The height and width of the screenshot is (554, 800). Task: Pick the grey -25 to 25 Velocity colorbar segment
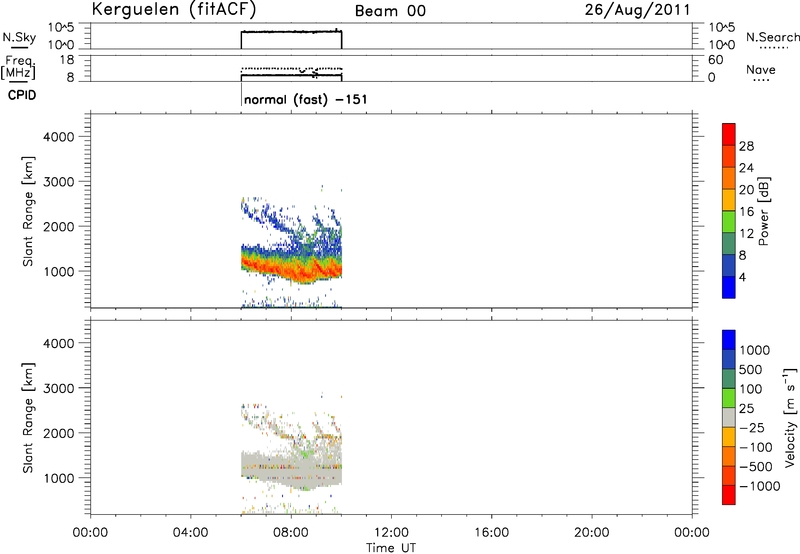729,417
